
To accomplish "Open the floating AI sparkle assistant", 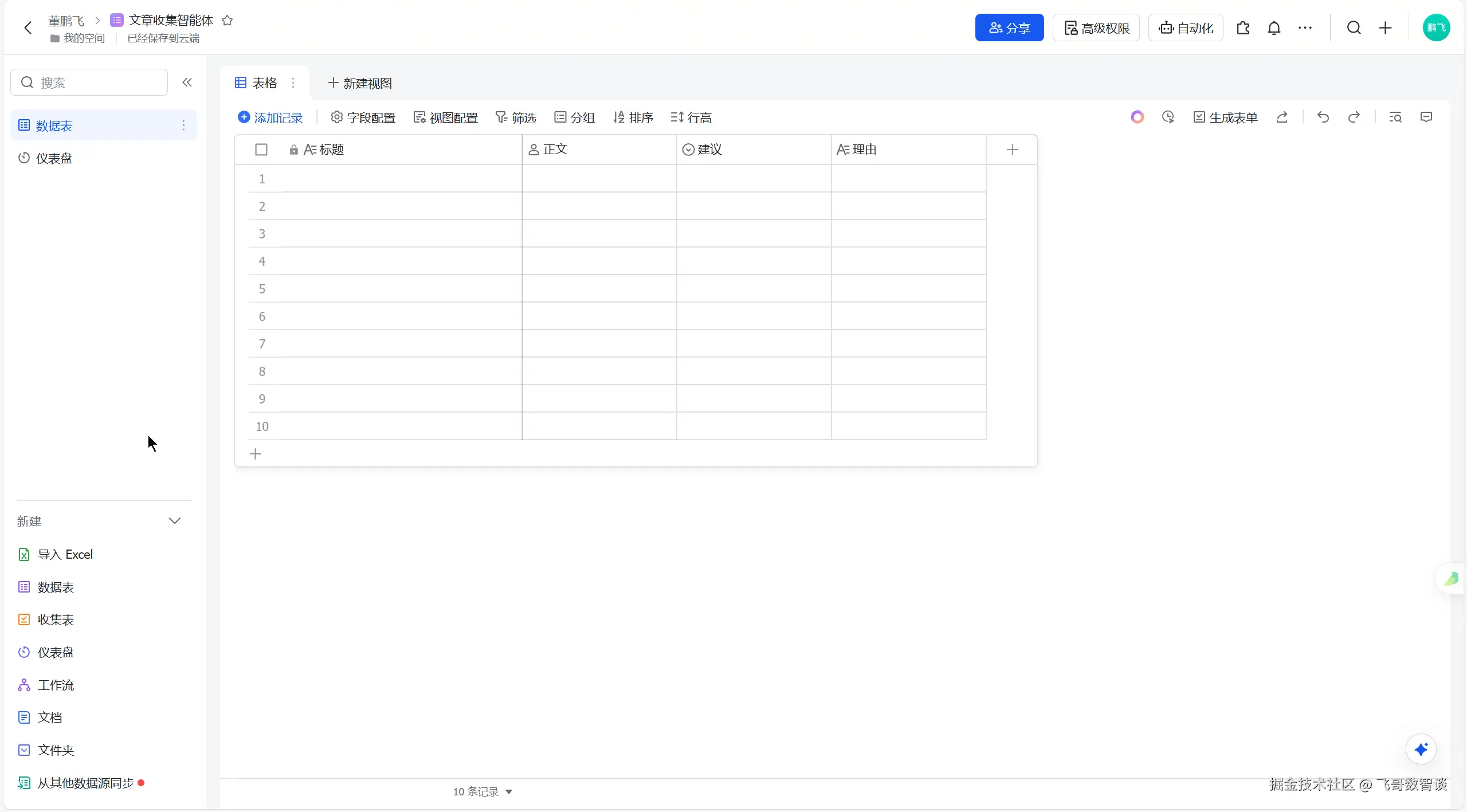I will tap(1421, 749).
